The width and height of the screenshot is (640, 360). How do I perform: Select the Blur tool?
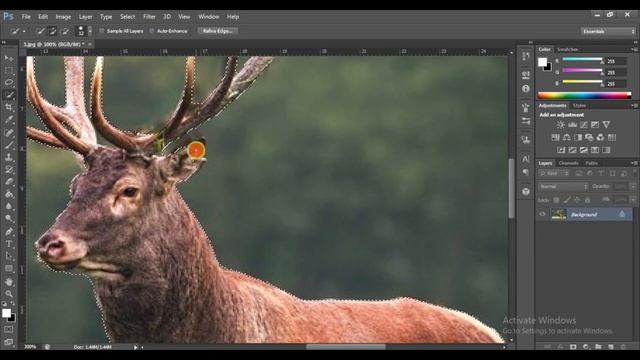(x=9, y=207)
